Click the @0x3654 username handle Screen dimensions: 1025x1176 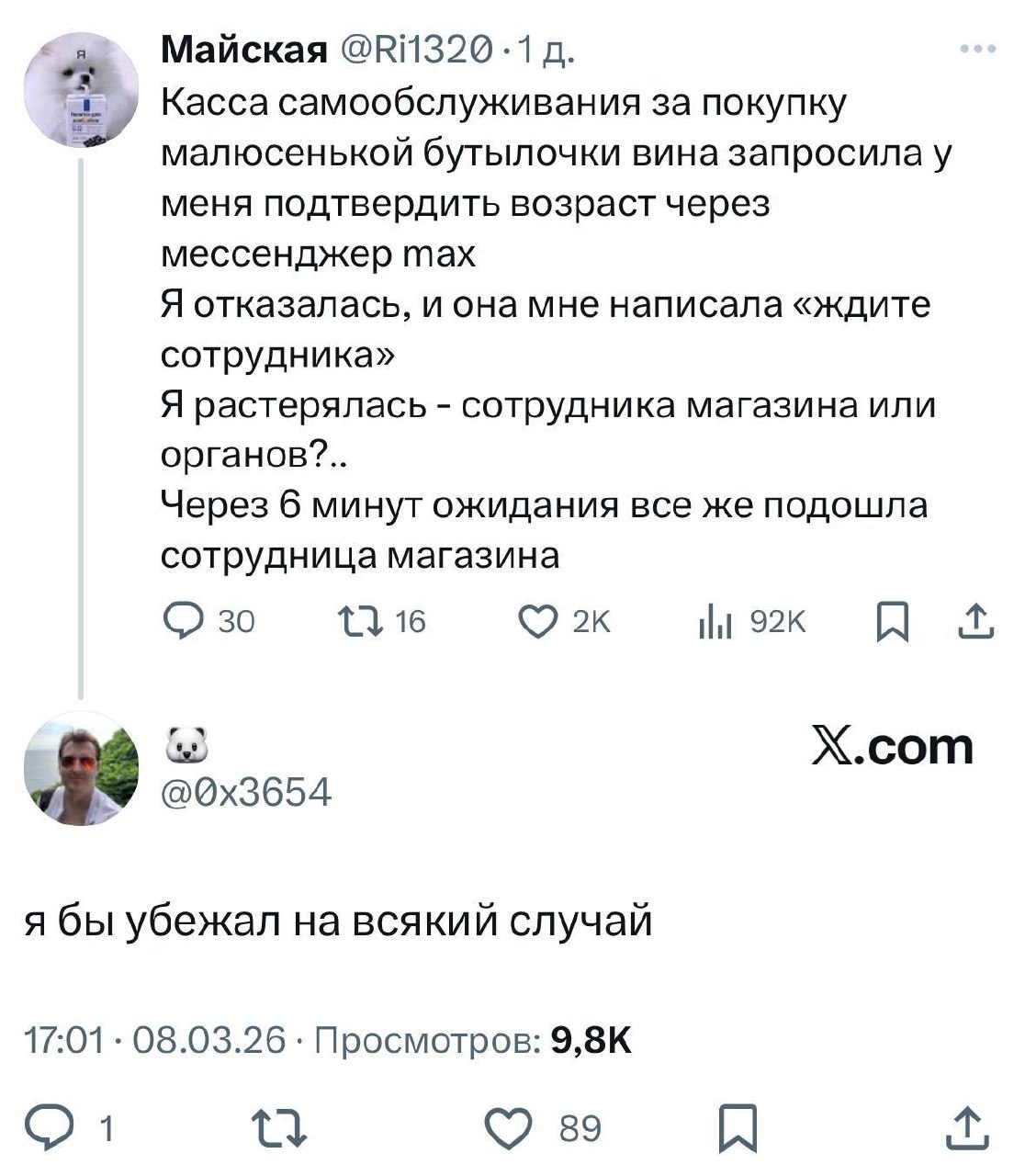246,790
